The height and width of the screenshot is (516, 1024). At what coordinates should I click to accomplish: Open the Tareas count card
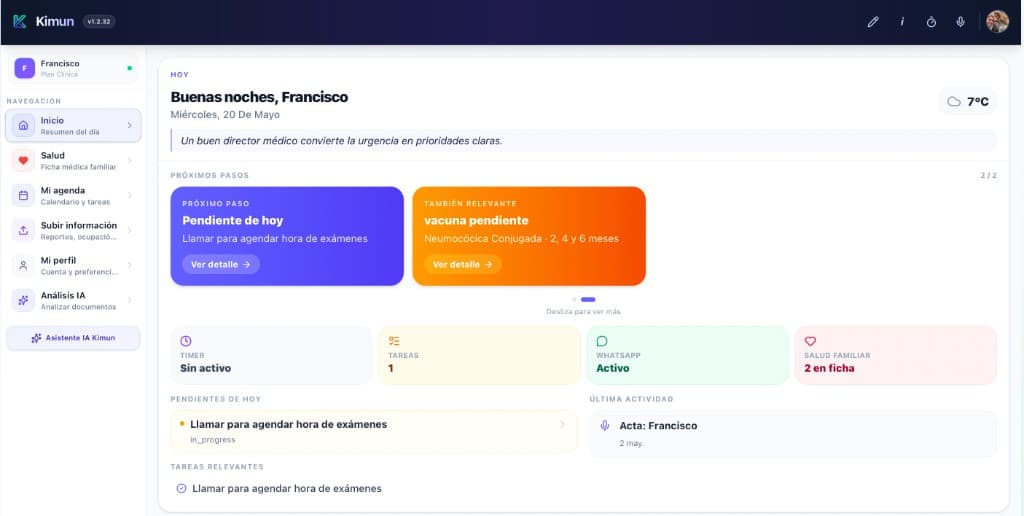(x=479, y=355)
